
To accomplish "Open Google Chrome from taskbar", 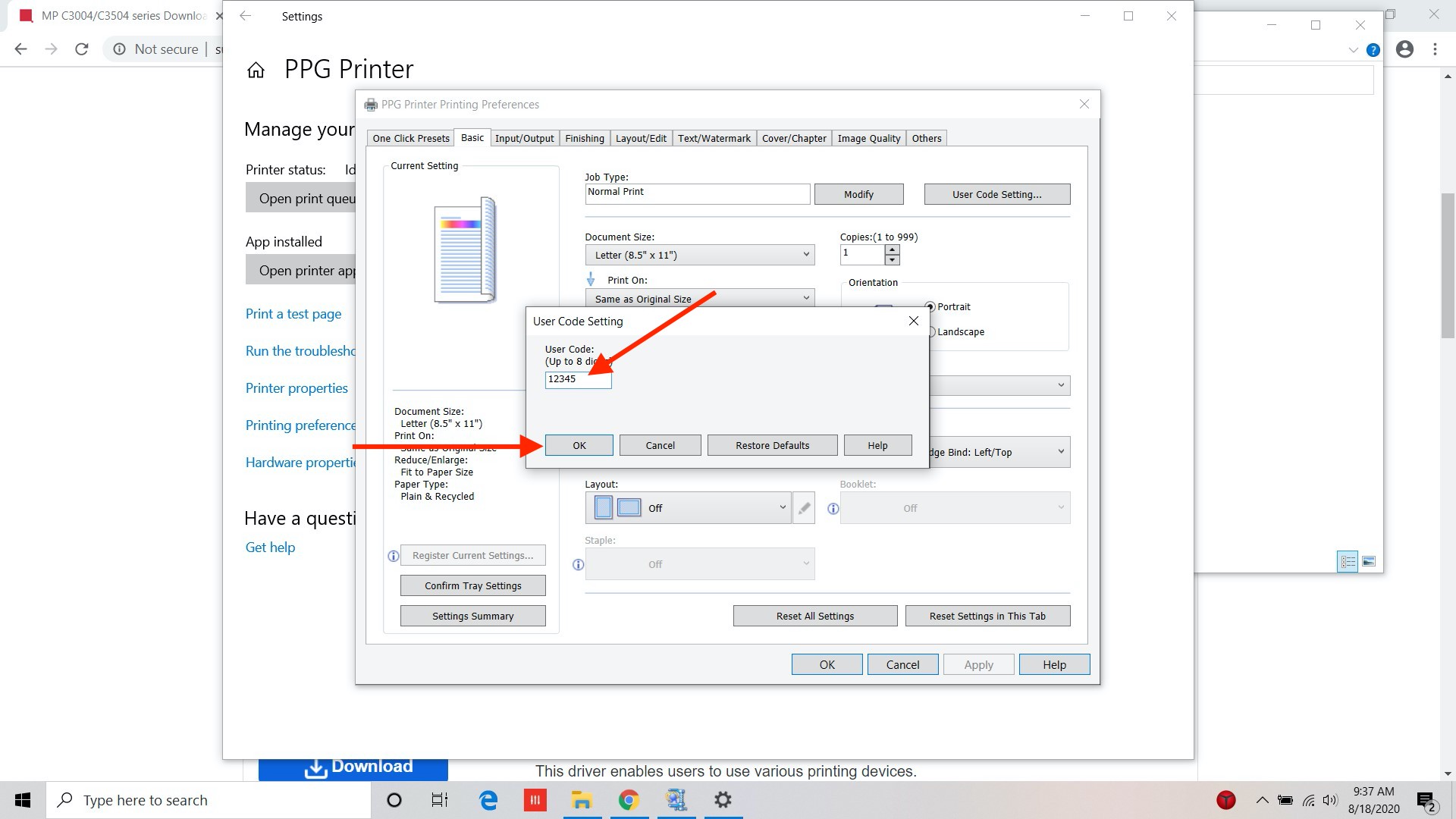I will [629, 800].
